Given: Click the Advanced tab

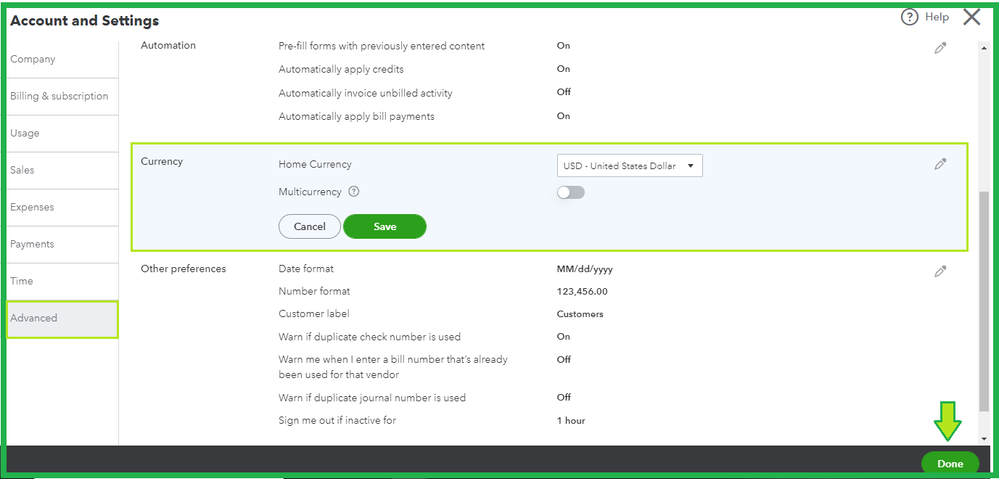Looking at the screenshot, I should (x=34, y=318).
